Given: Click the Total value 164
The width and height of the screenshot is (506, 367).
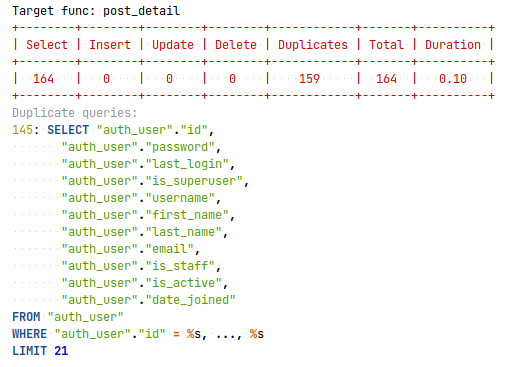Looking at the screenshot, I should point(386,79).
